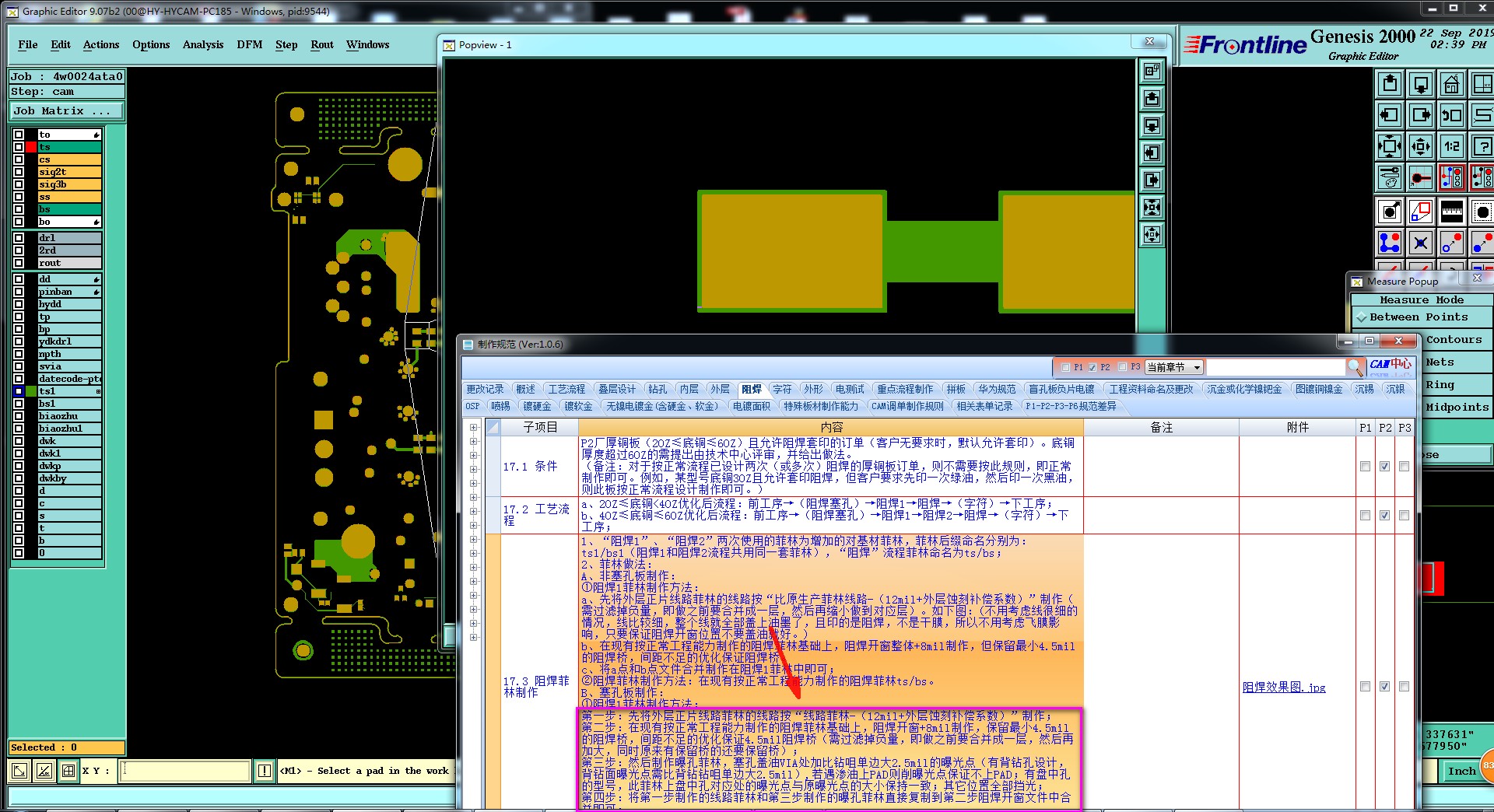Open the 阻焊效果图.jpg attachment link
The image size is (1494, 812).
pos(1283,687)
